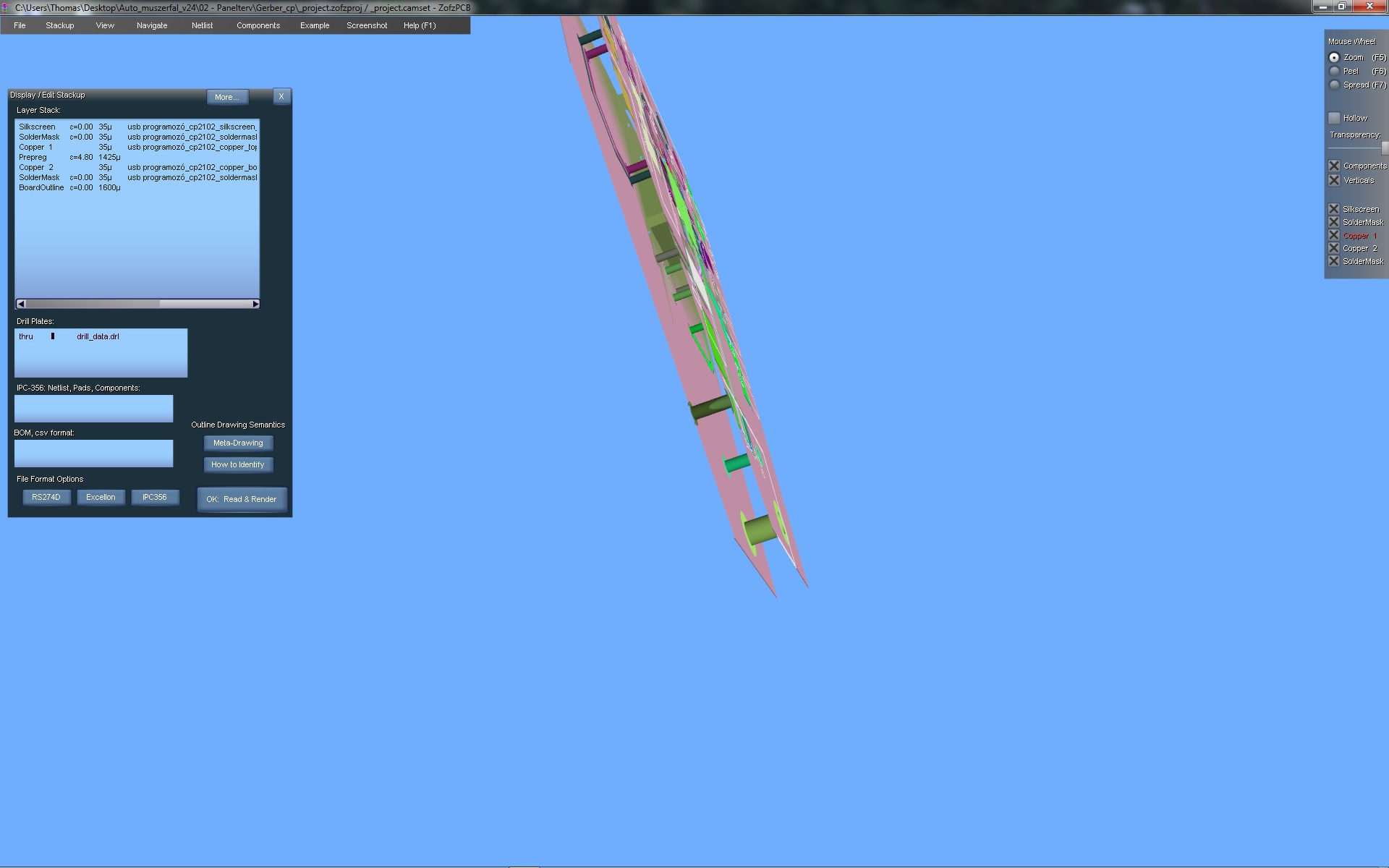
Task: Hide the Silkscreen layer
Action: pos(1334,209)
